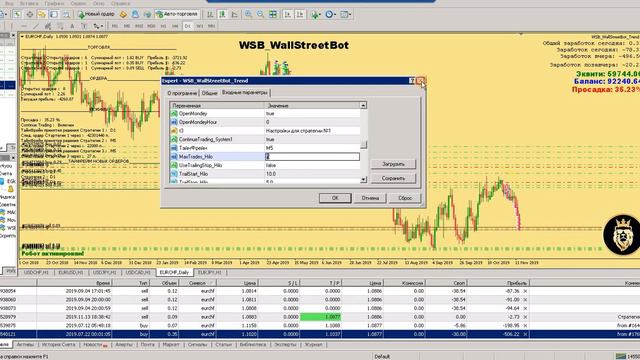Switch to the USDJPY,H1 chart tab
The image size is (640, 360).
104,272
